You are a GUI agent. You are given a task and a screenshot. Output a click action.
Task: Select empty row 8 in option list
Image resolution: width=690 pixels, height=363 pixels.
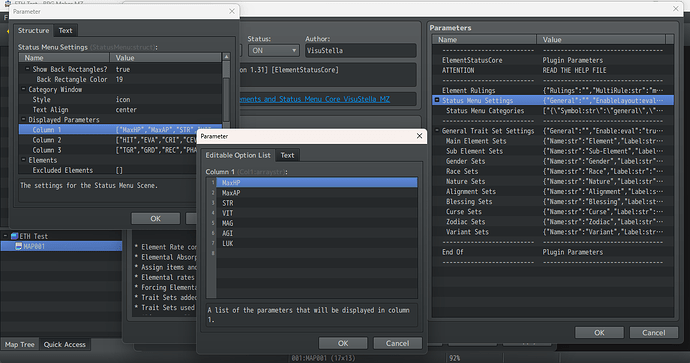tap(316, 253)
